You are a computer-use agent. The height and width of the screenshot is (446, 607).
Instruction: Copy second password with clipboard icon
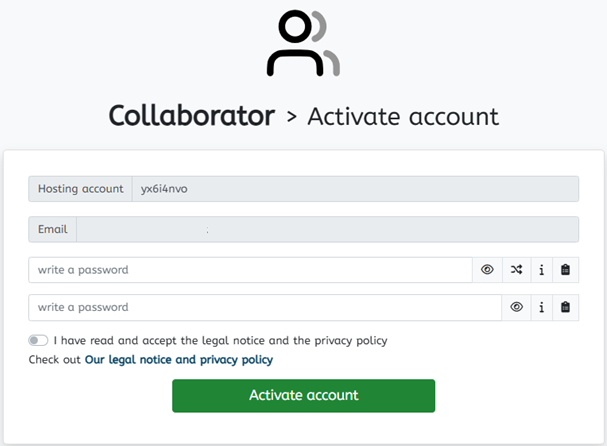click(565, 307)
